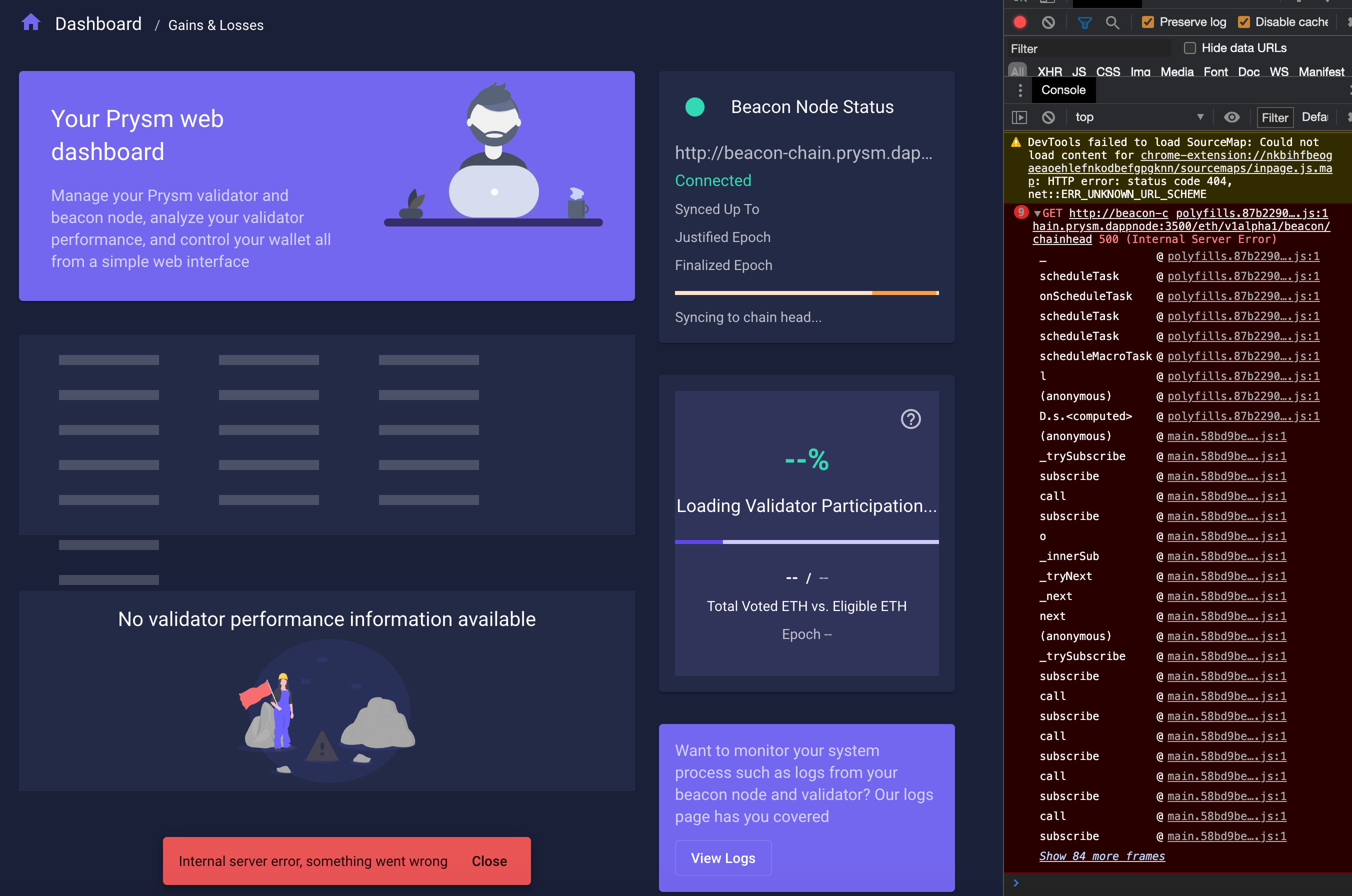This screenshot has height=896, width=1352.
Task: Expand Show 84 more frames
Action: pos(1101,856)
